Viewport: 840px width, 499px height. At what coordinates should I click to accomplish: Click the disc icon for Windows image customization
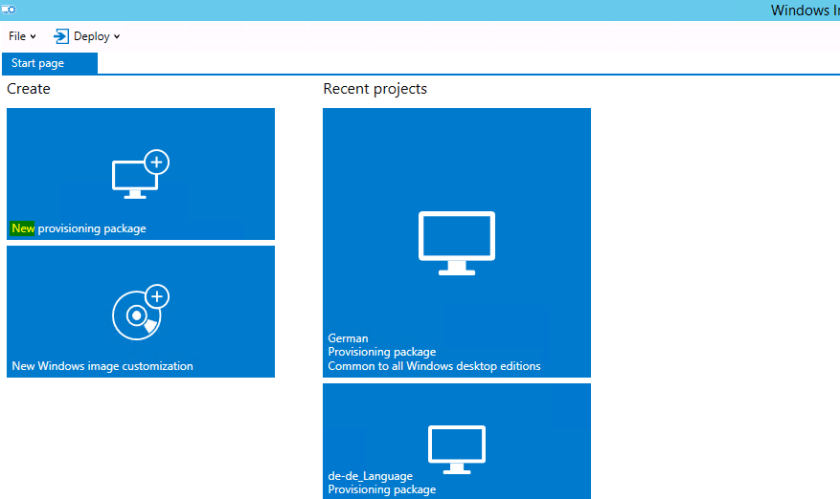tap(135, 316)
